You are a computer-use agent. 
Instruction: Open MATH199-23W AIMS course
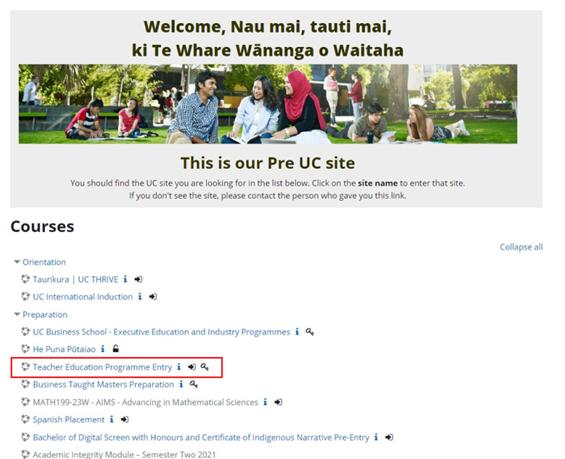145,402
